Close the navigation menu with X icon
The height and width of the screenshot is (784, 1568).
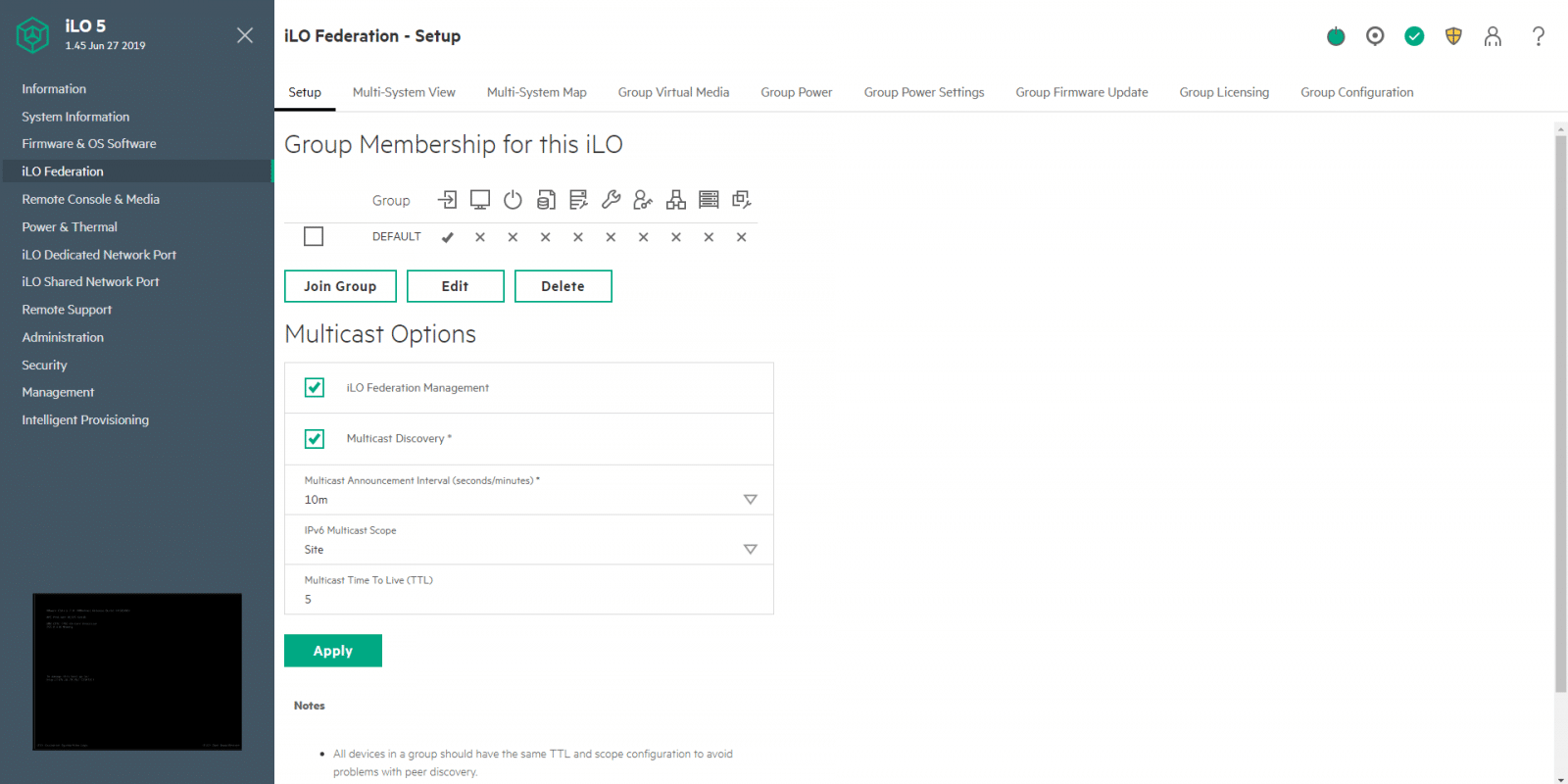(x=245, y=35)
